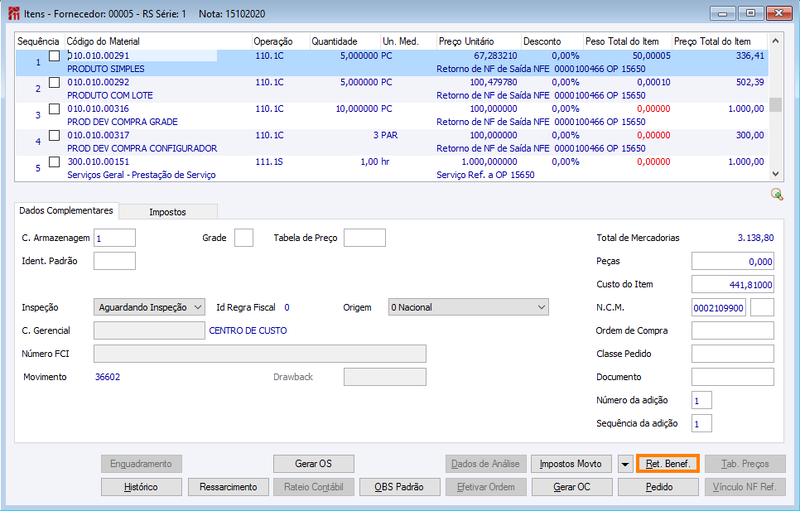Click the 67,283210 unit price cell
This screenshot has width=800, height=511.
[x=495, y=56]
